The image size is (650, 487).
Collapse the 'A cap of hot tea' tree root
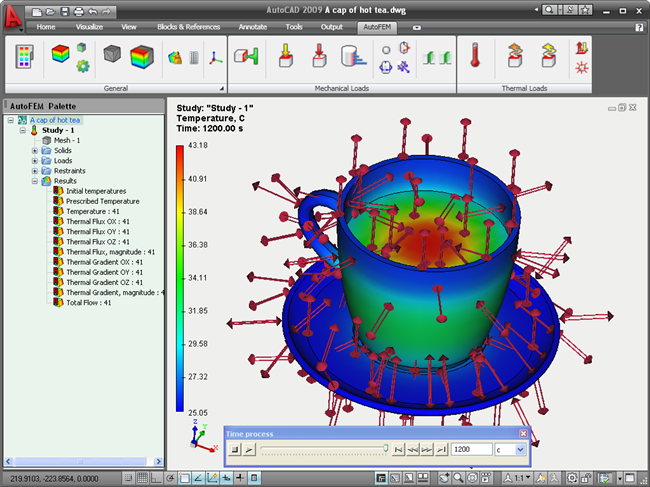11,120
